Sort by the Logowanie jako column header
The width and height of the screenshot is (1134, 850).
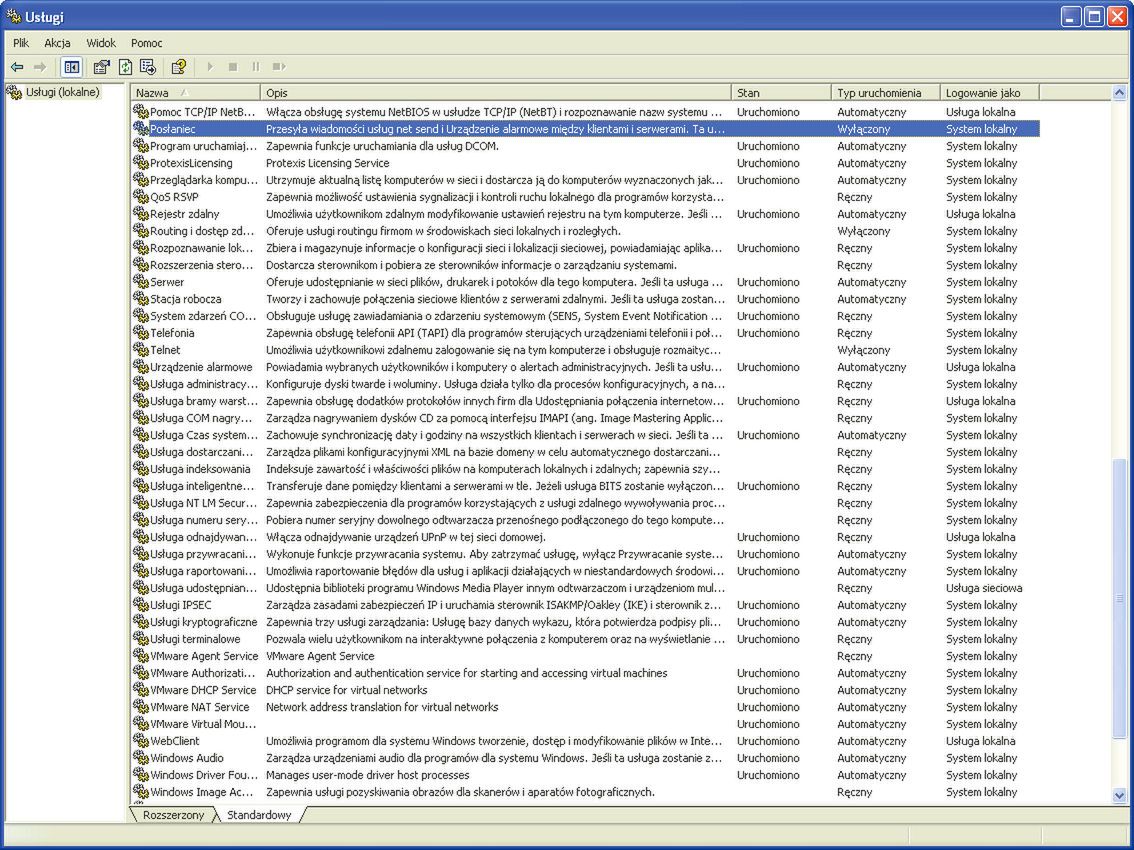click(990, 93)
